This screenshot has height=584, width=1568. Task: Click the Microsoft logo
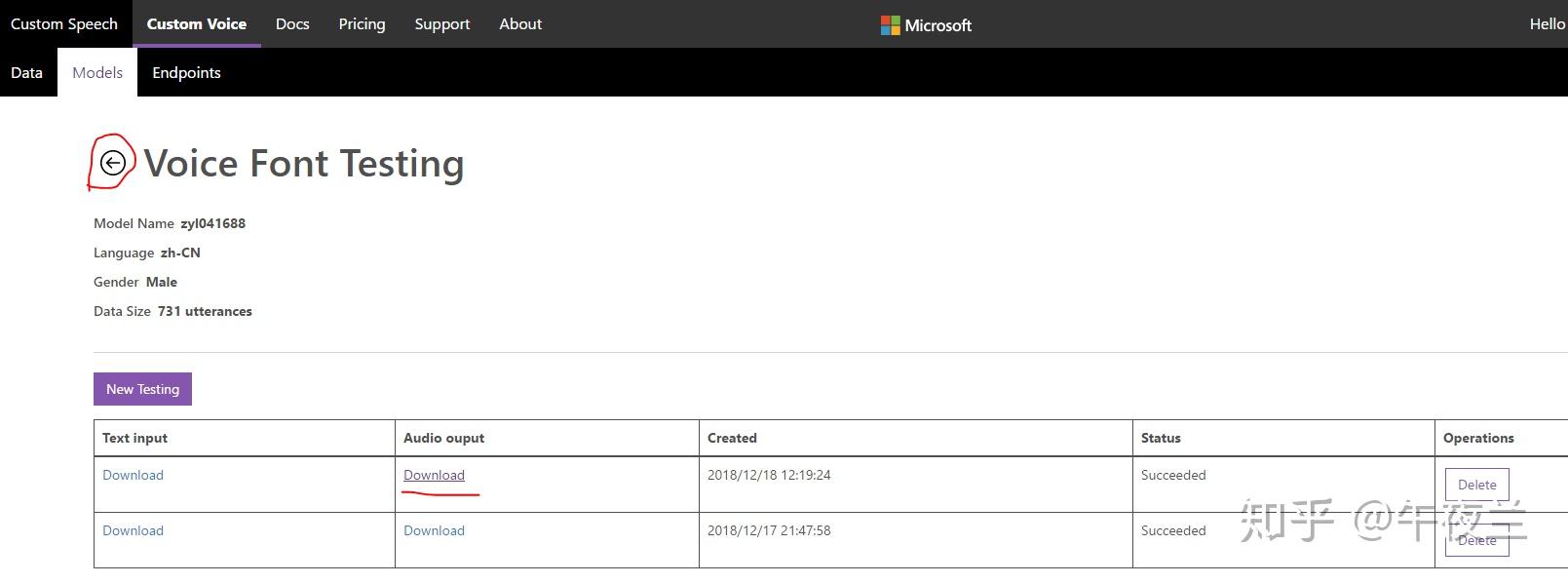926,25
